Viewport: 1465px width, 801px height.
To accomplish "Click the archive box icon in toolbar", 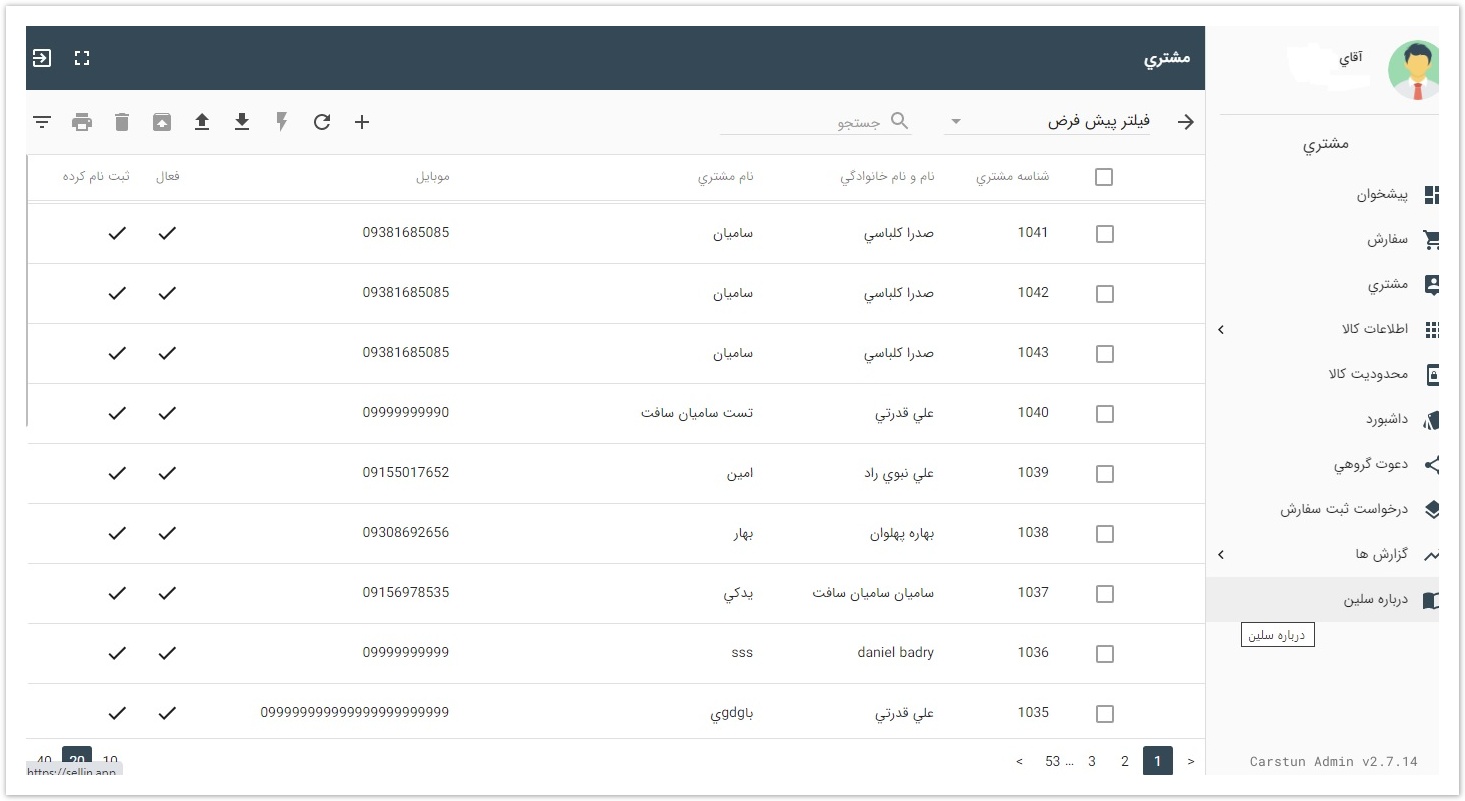I will point(162,122).
